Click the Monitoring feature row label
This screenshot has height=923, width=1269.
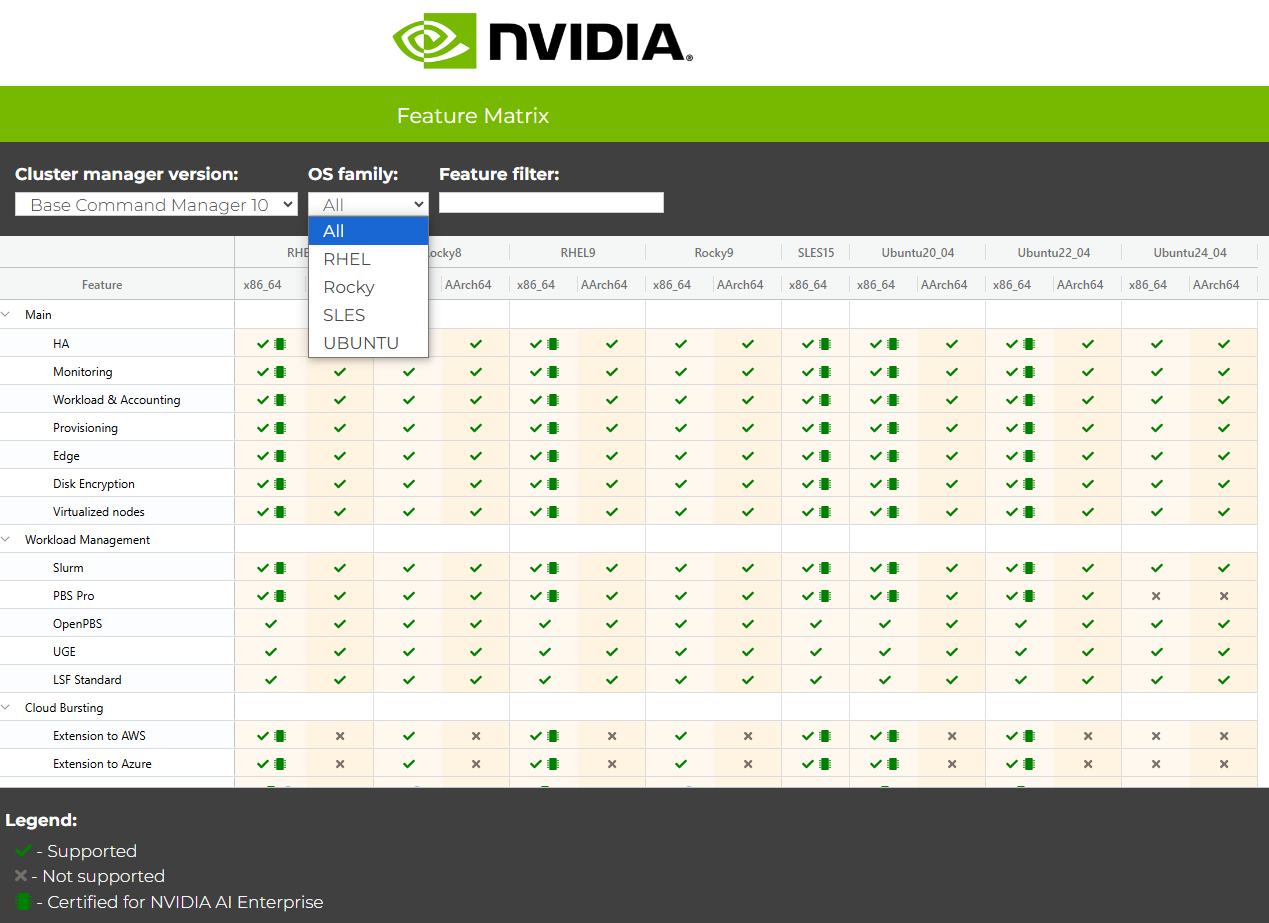[83, 371]
